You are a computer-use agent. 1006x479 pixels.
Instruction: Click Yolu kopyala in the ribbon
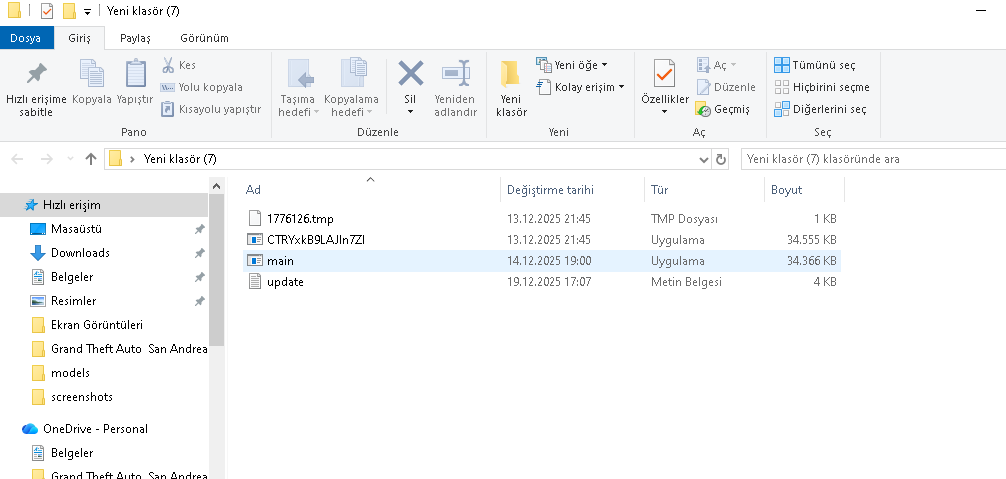(201, 87)
